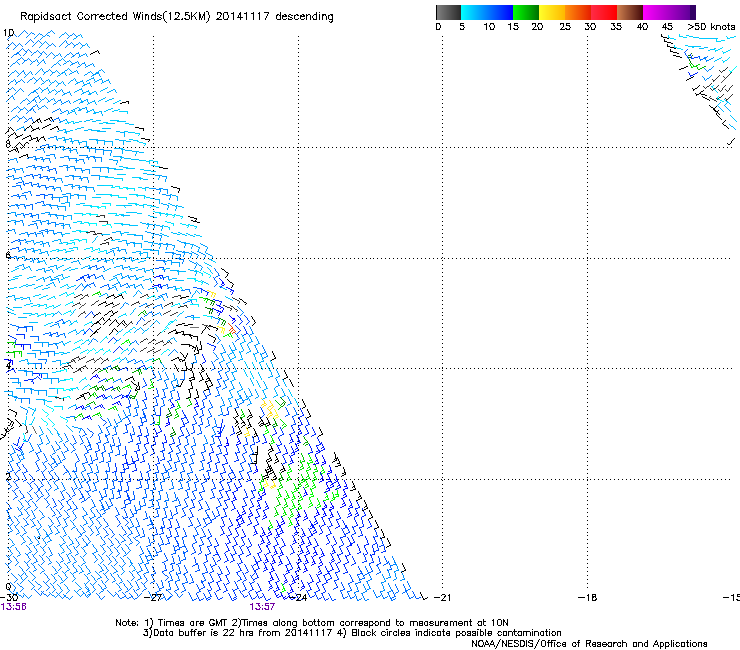
Task: Click the -27 longitude axis label
Action: click(153, 597)
